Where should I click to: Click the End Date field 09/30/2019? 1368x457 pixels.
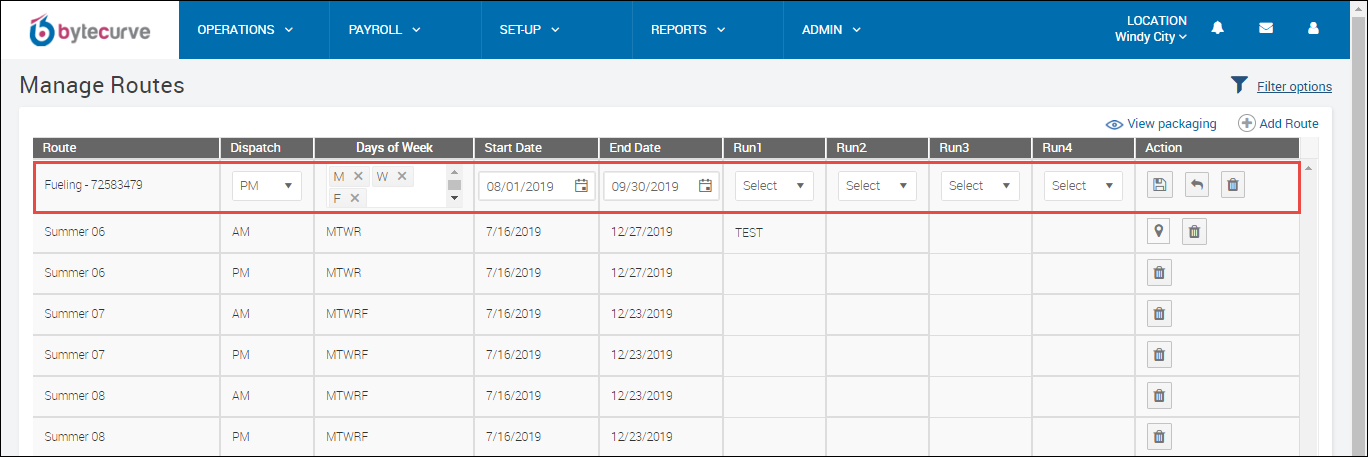[661, 186]
